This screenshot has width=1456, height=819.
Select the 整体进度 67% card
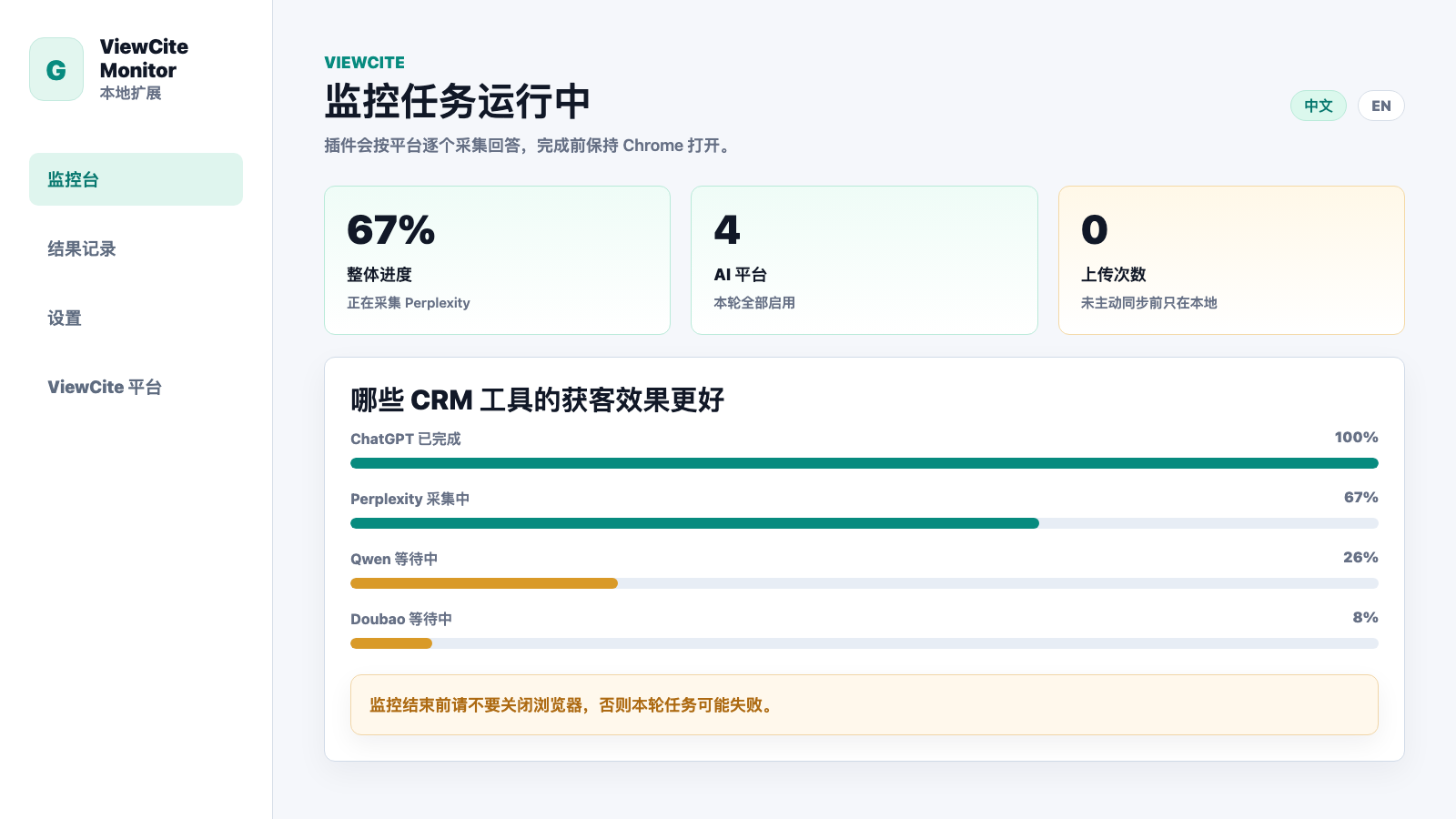497,260
